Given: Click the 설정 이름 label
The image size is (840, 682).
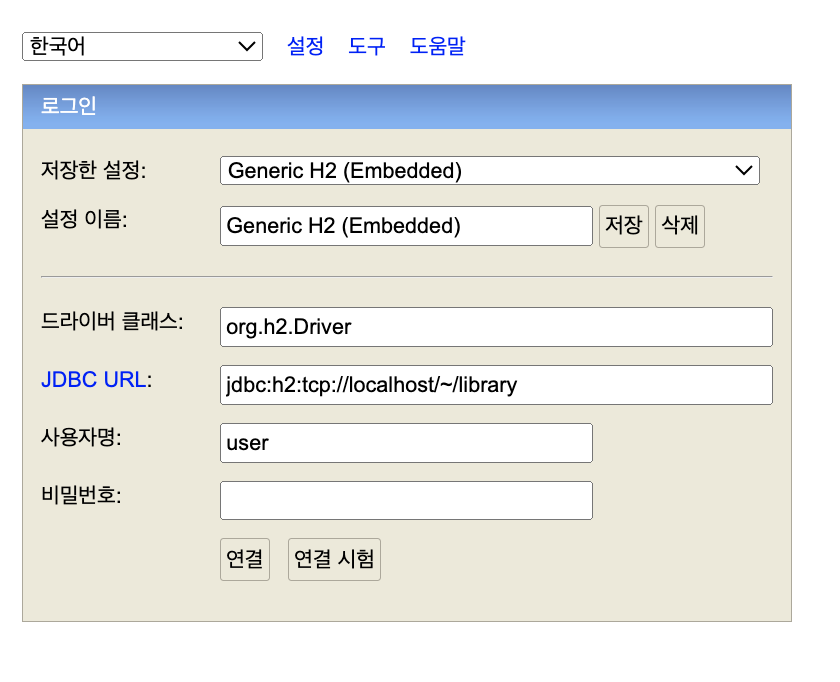Looking at the screenshot, I should [84, 219].
